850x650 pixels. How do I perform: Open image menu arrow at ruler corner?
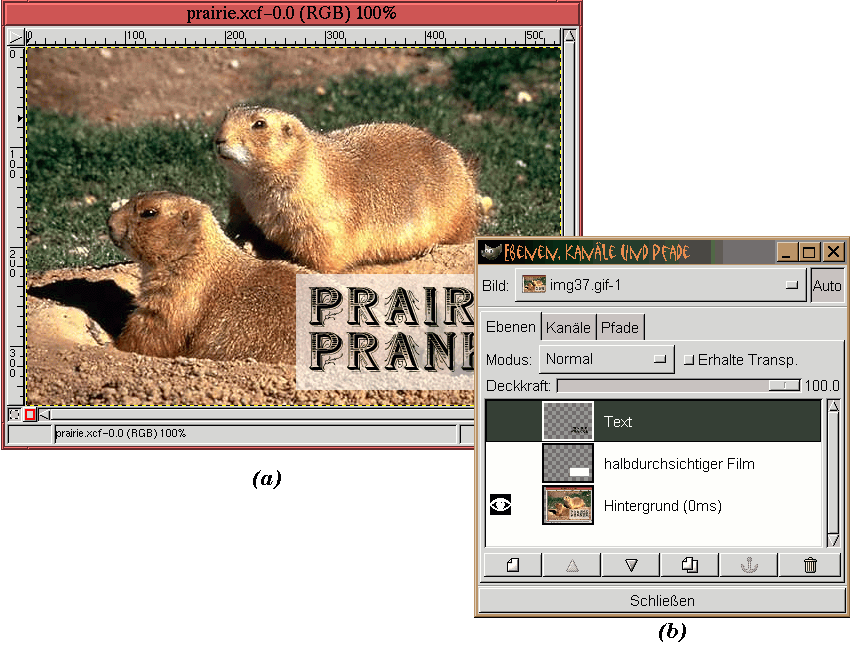(14, 36)
